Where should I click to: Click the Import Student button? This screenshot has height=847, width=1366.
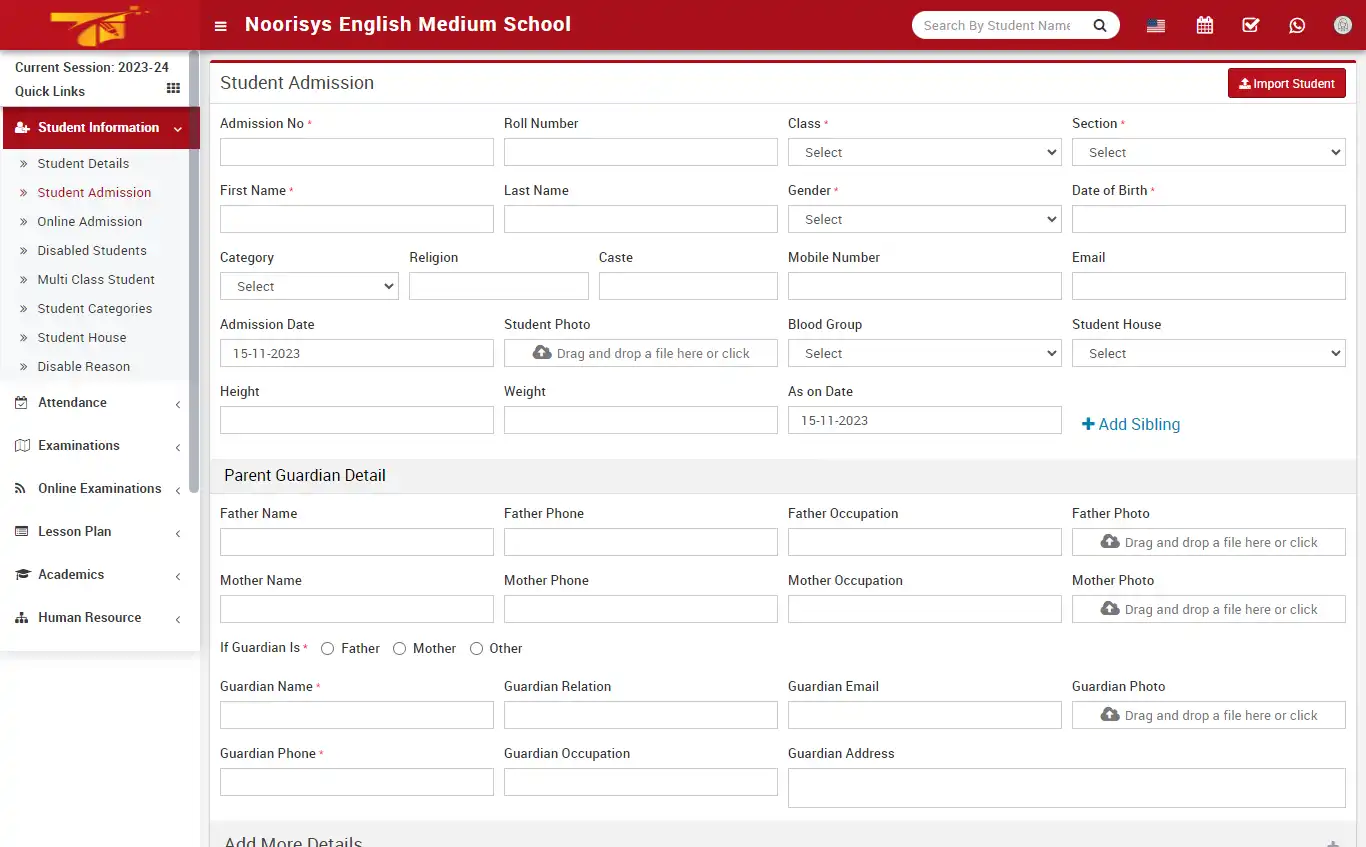1287,83
